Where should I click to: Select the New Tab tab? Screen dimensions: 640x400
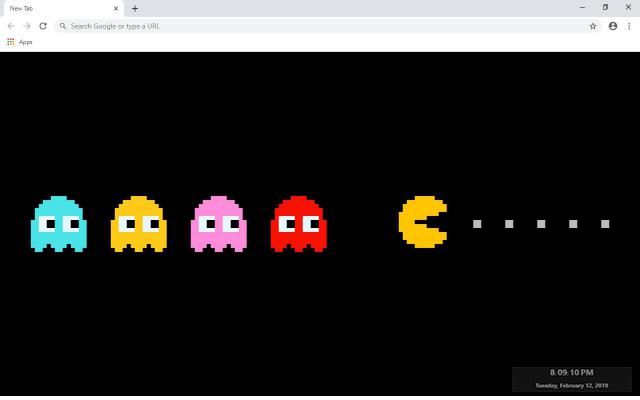[x=62, y=9]
